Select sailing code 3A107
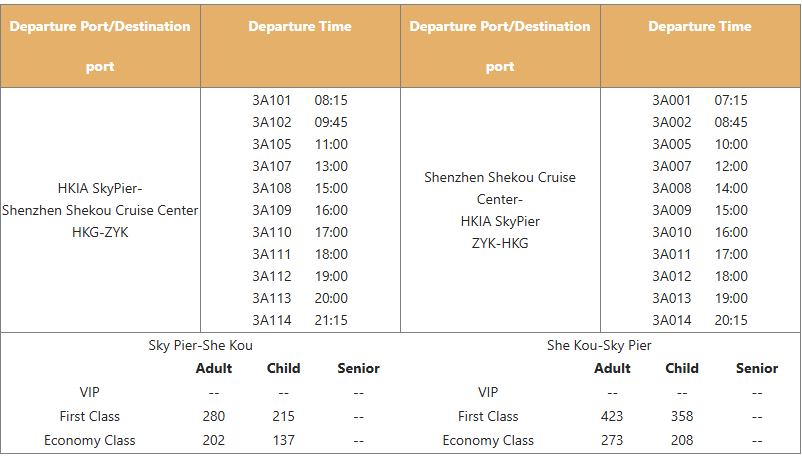802x456 pixels. coord(271,166)
